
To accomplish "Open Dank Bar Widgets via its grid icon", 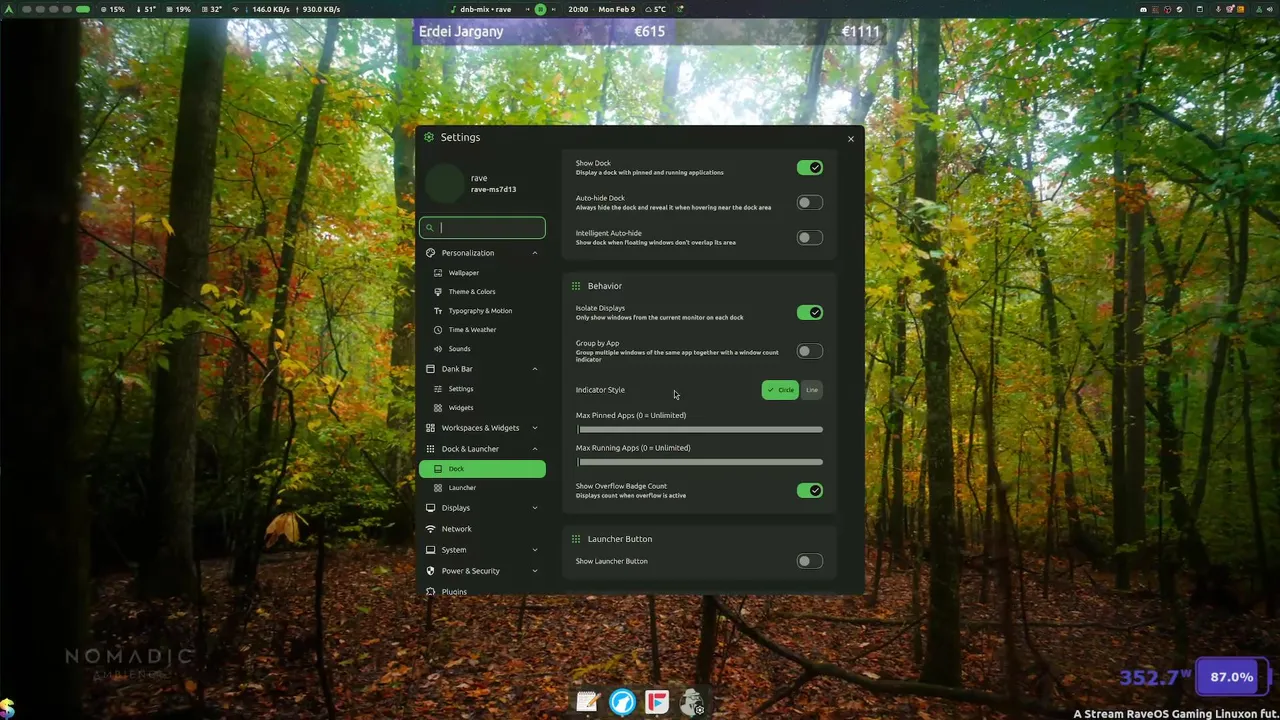I will (438, 408).
